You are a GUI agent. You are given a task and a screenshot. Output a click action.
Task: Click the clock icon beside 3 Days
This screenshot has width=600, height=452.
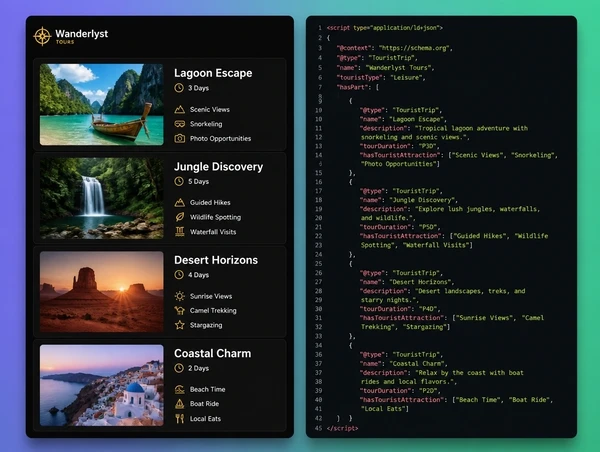coord(179,88)
